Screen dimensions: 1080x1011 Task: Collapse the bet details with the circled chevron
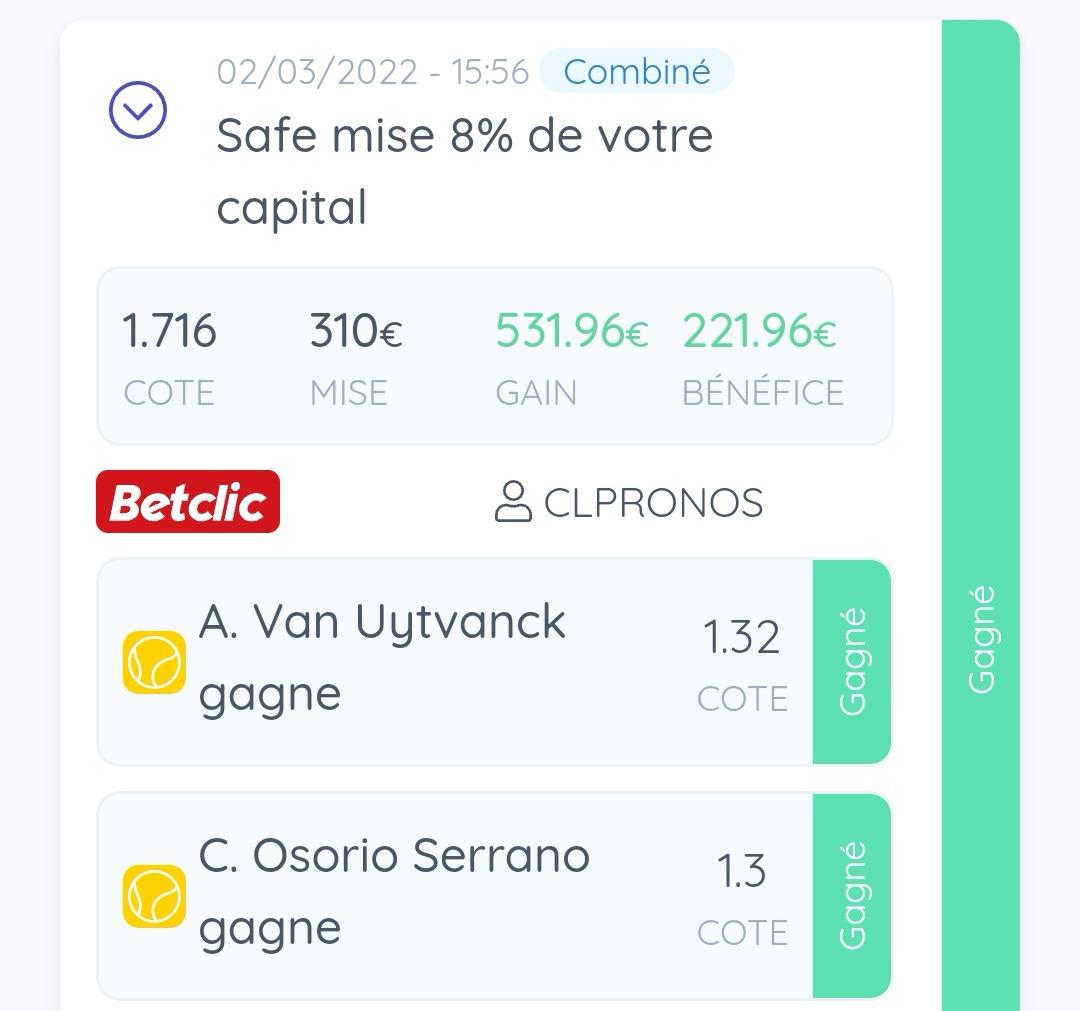point(138,110)
